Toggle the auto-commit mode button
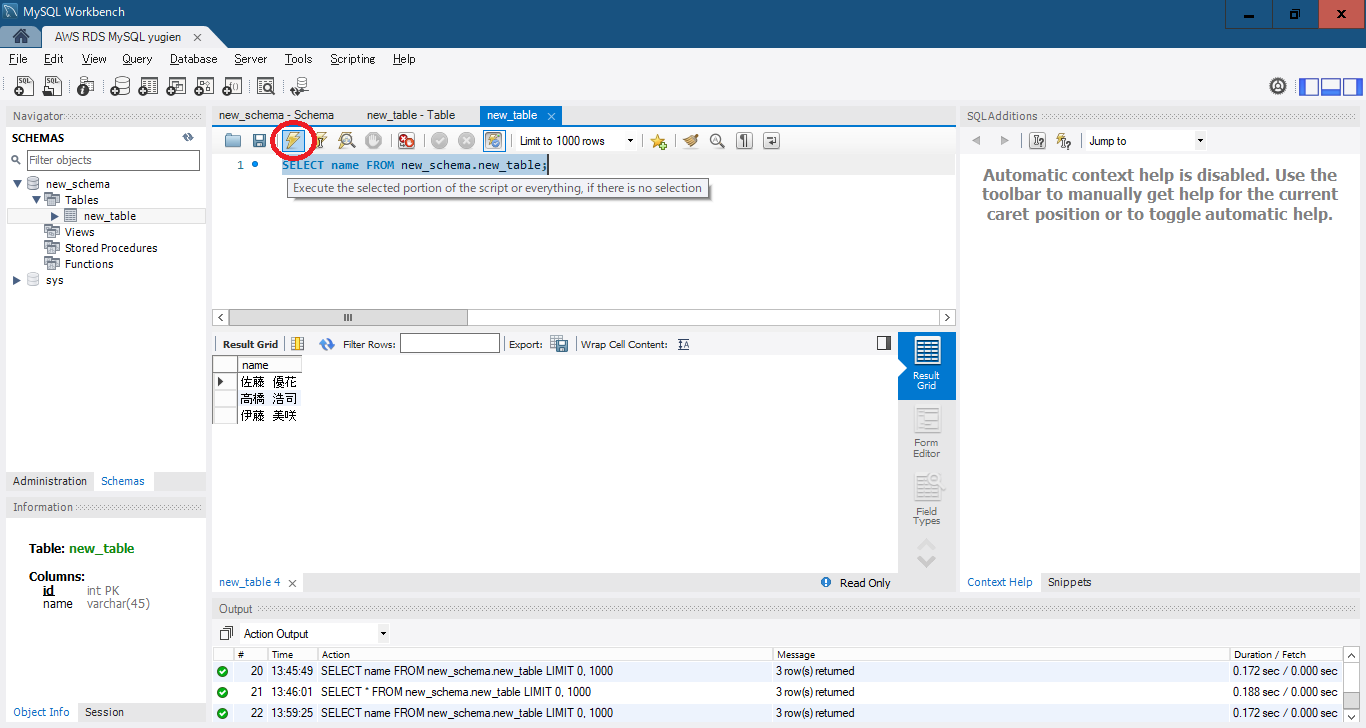This screenshot has width=1366, height=728. point(493,141)
